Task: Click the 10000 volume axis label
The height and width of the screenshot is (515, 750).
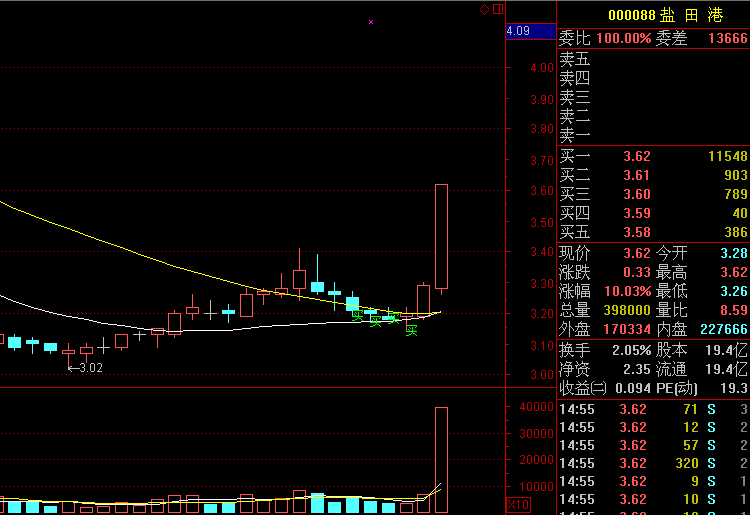Action: click(536, 487)
